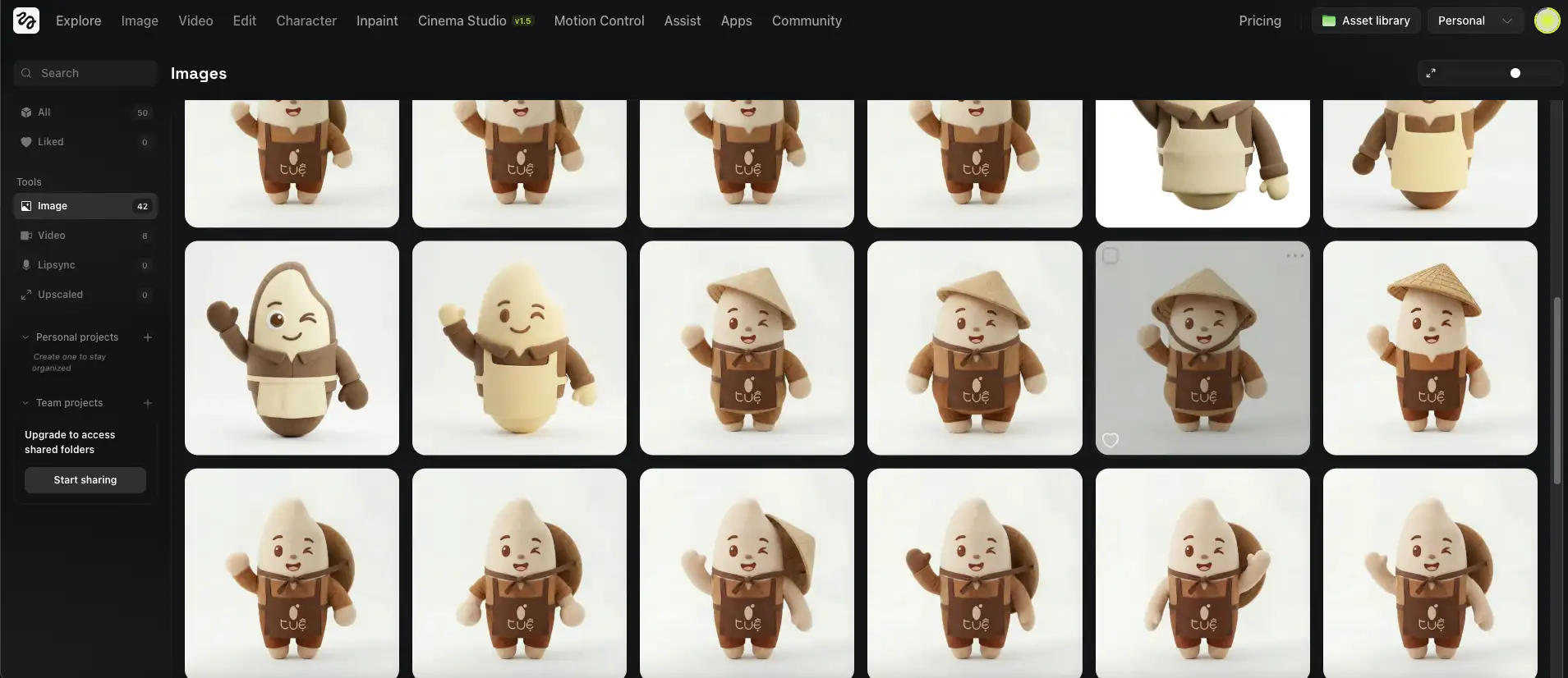Screen dimensions: 1568x678
Task: Collapse the Team projects section
Action: (x=26, y=403)
